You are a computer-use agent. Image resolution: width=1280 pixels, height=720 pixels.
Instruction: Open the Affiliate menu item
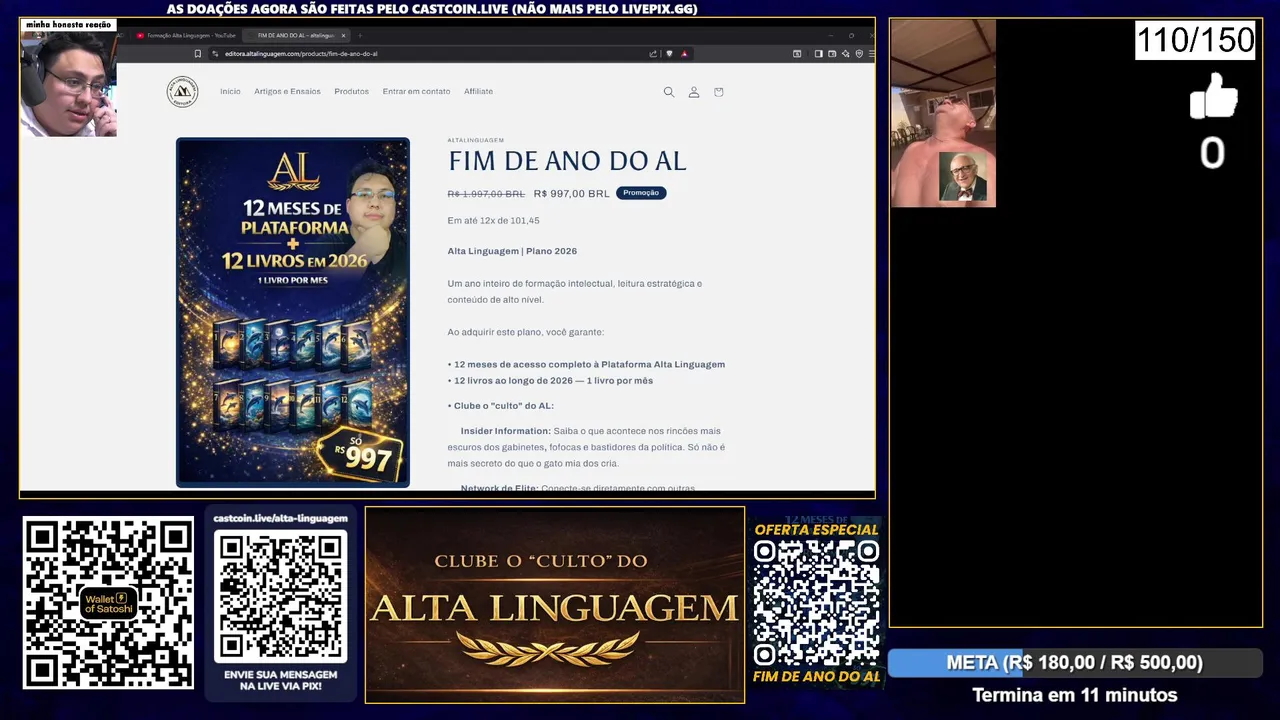[x=478, y=92]
